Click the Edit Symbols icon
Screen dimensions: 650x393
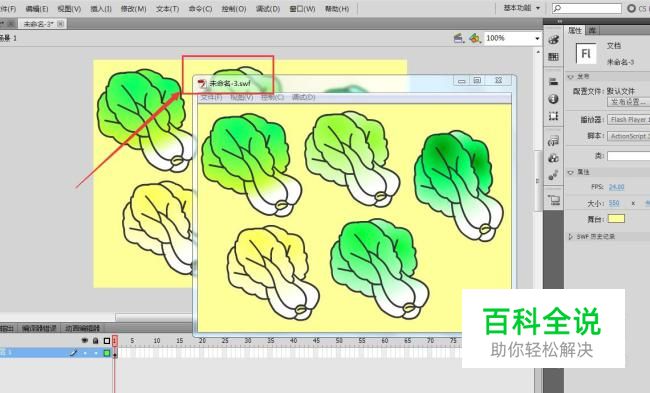[475, 38]
